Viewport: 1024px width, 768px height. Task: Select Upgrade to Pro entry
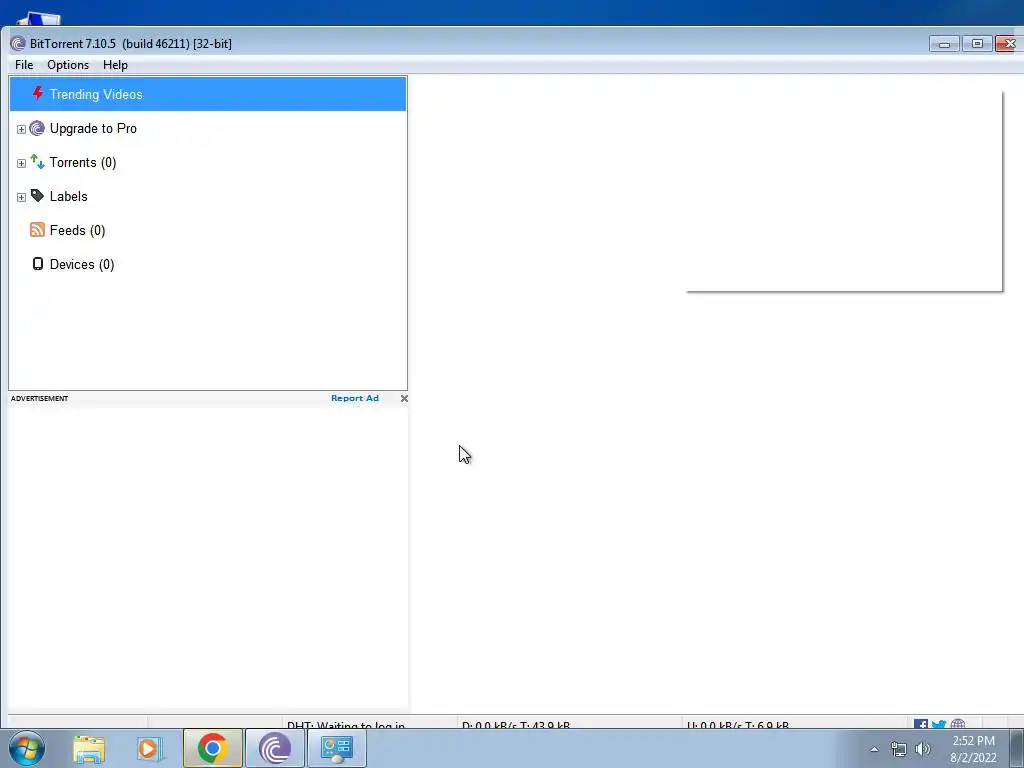[x=93, y=129]
